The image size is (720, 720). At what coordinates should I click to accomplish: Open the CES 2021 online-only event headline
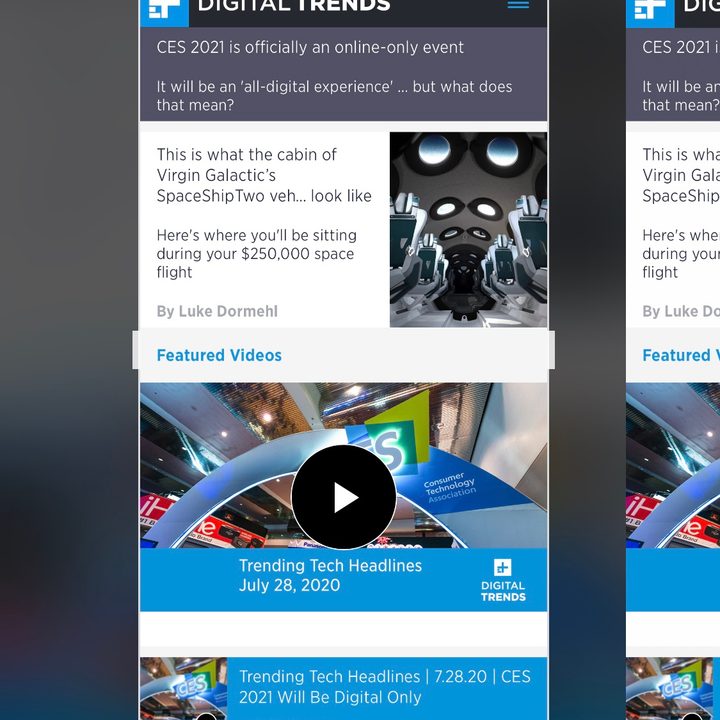pos(310,47)
